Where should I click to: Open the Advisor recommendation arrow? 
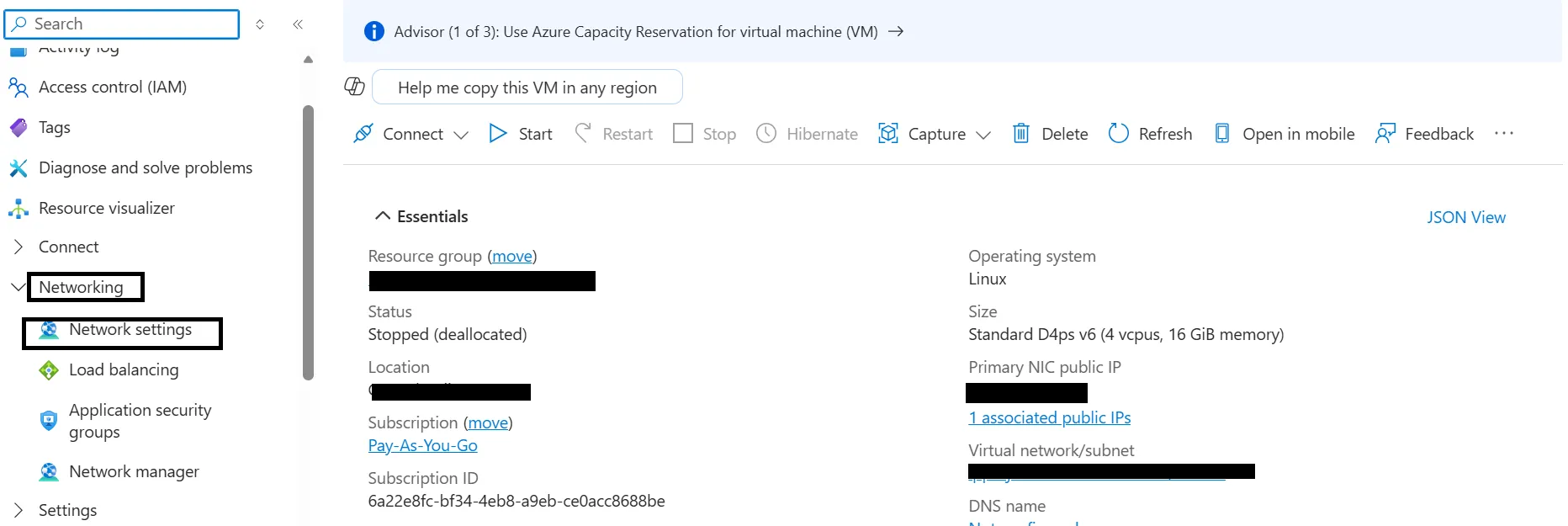point(896,31)
